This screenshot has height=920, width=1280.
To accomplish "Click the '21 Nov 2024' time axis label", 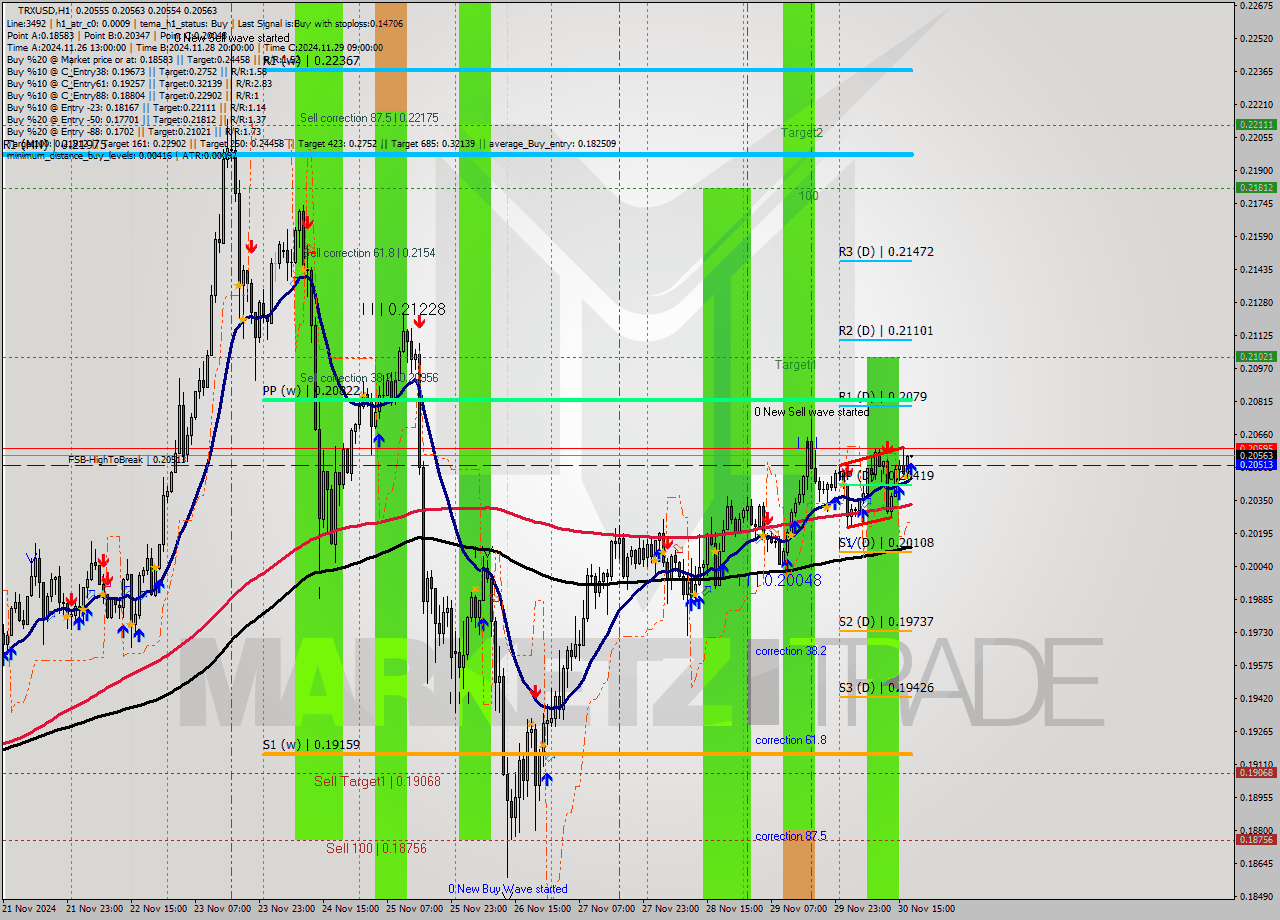I will click(30, 909).
